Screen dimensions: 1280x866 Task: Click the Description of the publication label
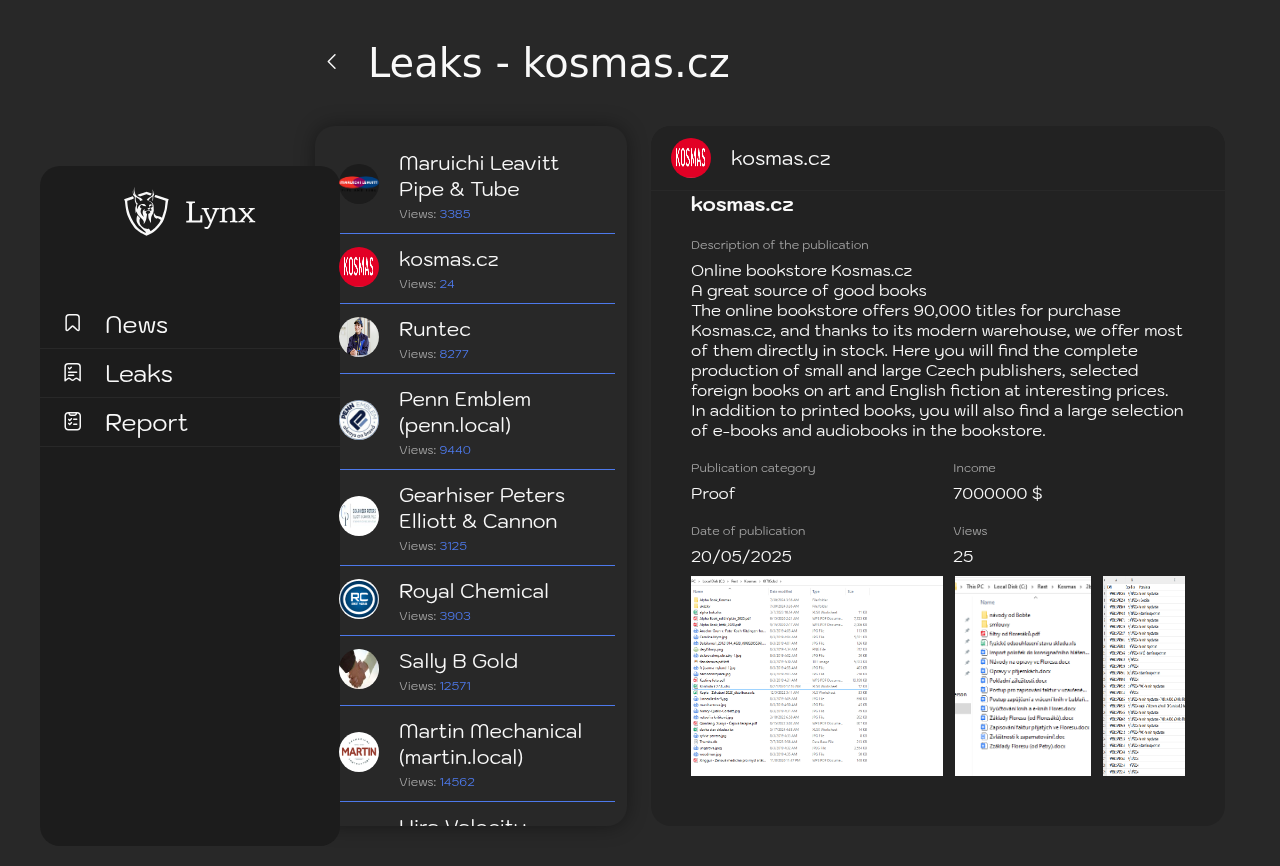coord(780,245)
